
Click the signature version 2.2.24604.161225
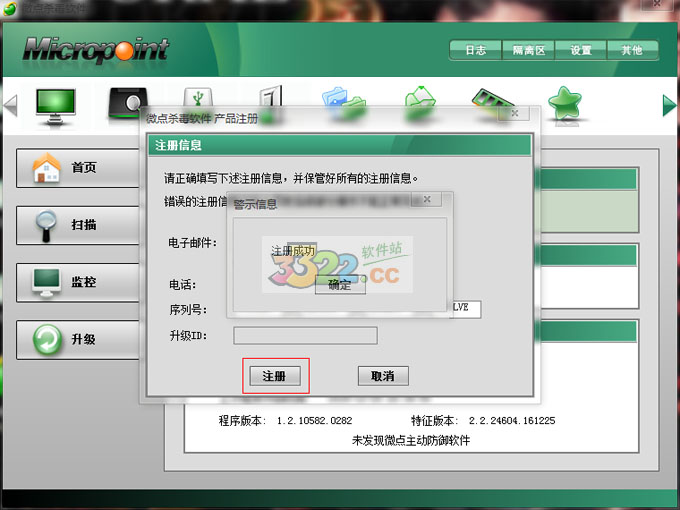[x=512, y=420]
